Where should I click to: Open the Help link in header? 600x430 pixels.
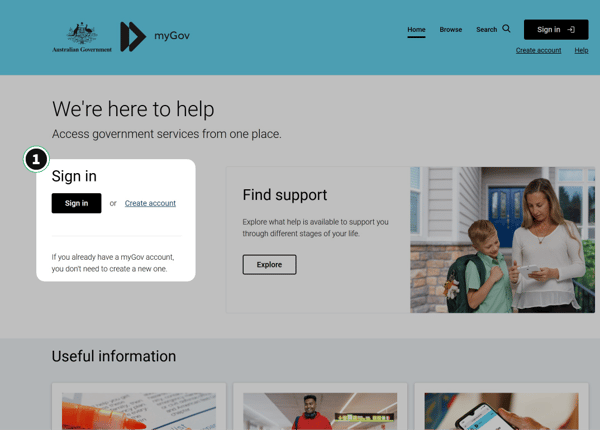click(581, 50)
